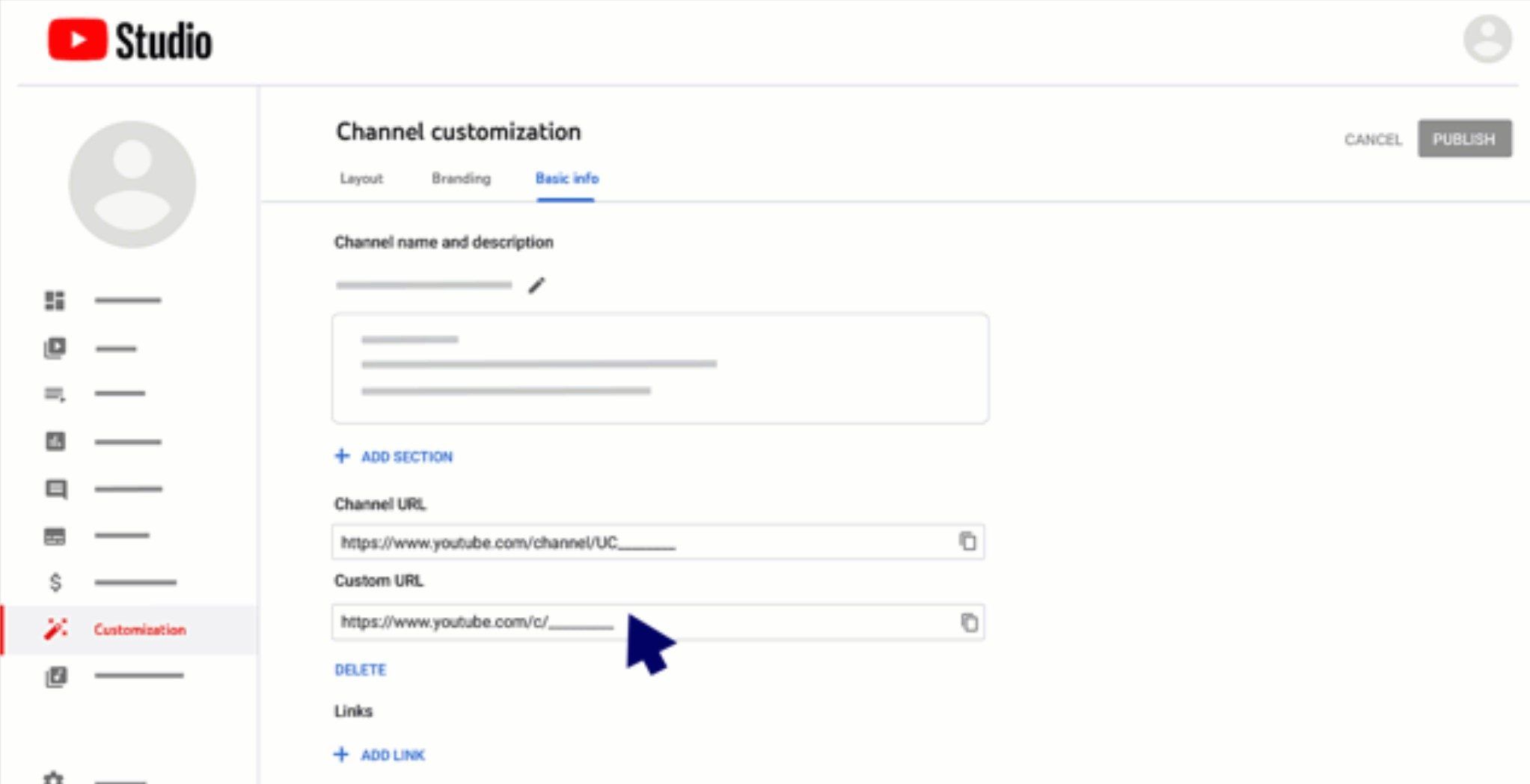Copy the Channel URL with copy icon

967,541
